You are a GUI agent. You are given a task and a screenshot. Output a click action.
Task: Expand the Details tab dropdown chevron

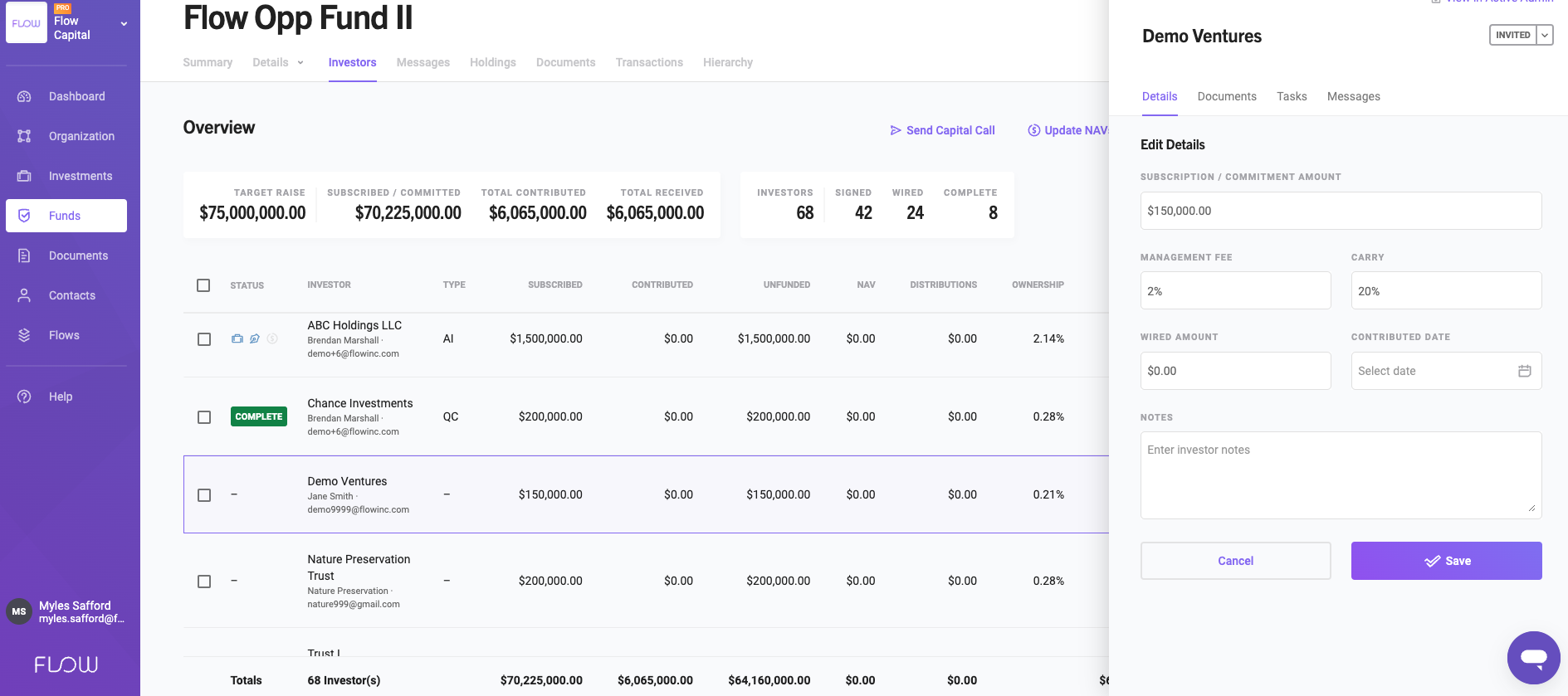[x=300, y=63]
